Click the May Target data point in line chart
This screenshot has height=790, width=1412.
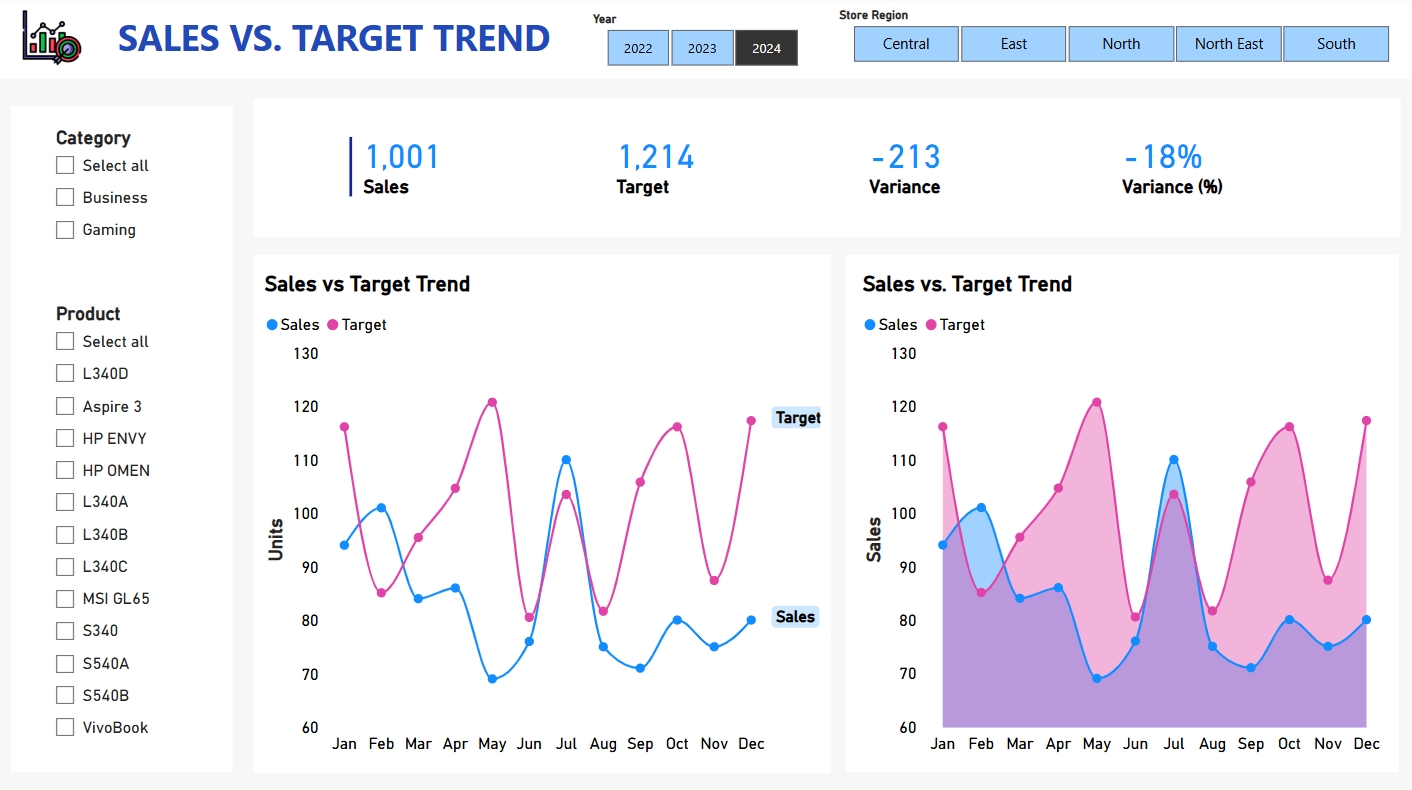492,403
